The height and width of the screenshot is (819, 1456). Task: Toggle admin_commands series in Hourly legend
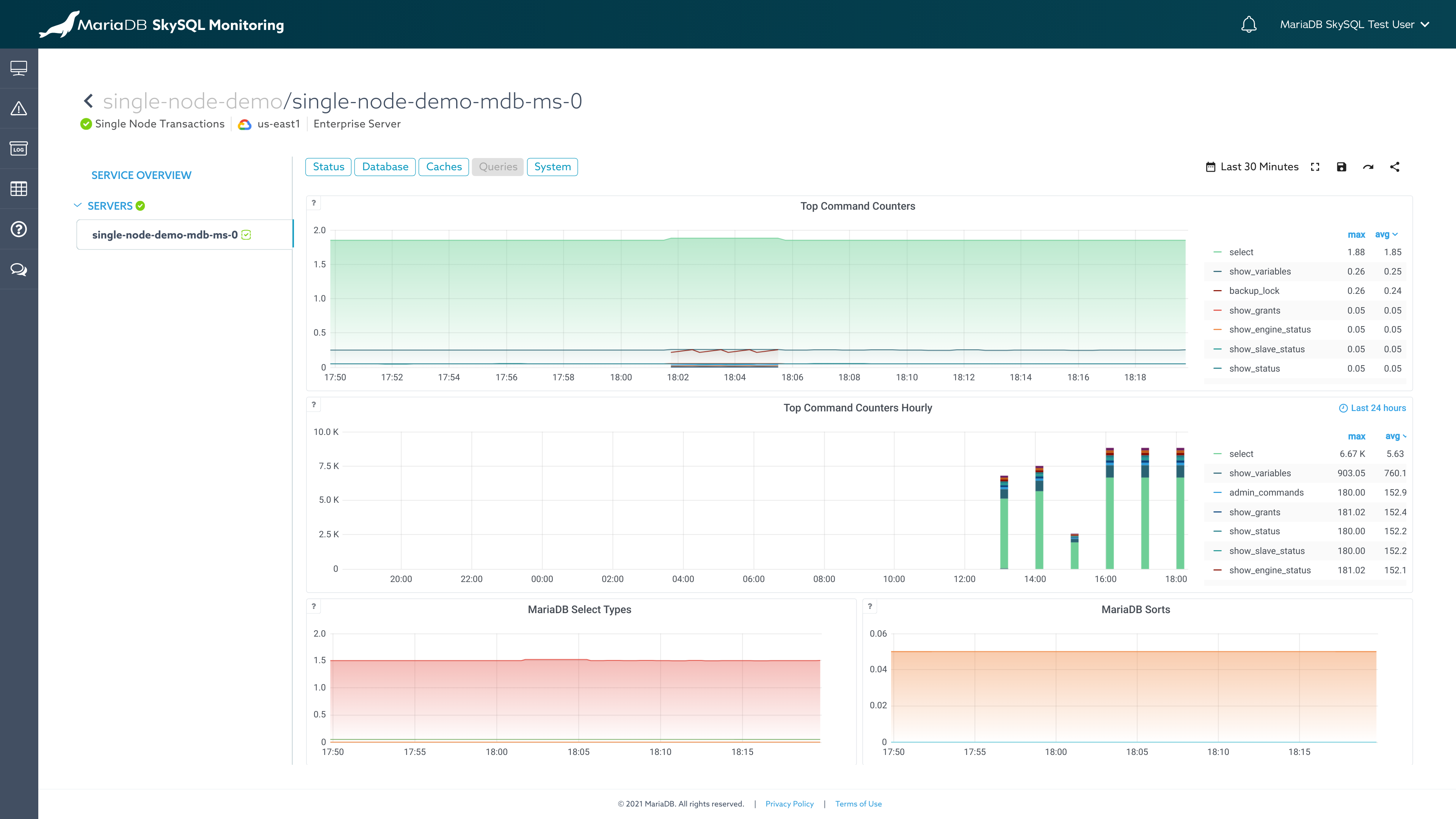pyautogui.click(x=1266, y=492)
